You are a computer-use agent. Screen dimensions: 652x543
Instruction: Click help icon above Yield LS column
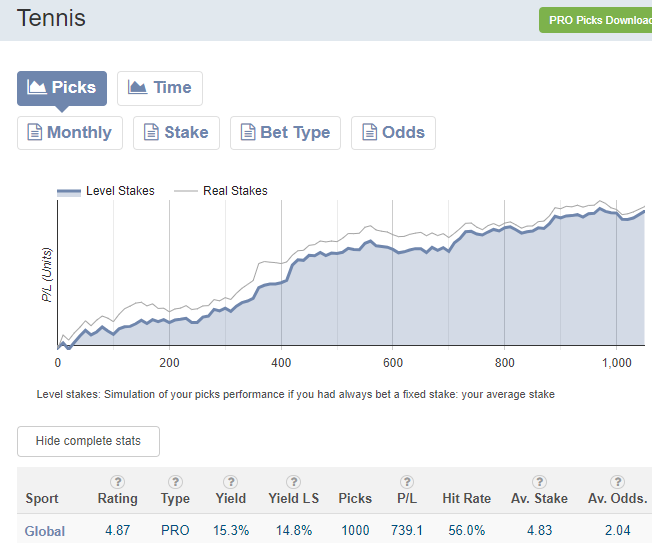[x=294, y=482]
